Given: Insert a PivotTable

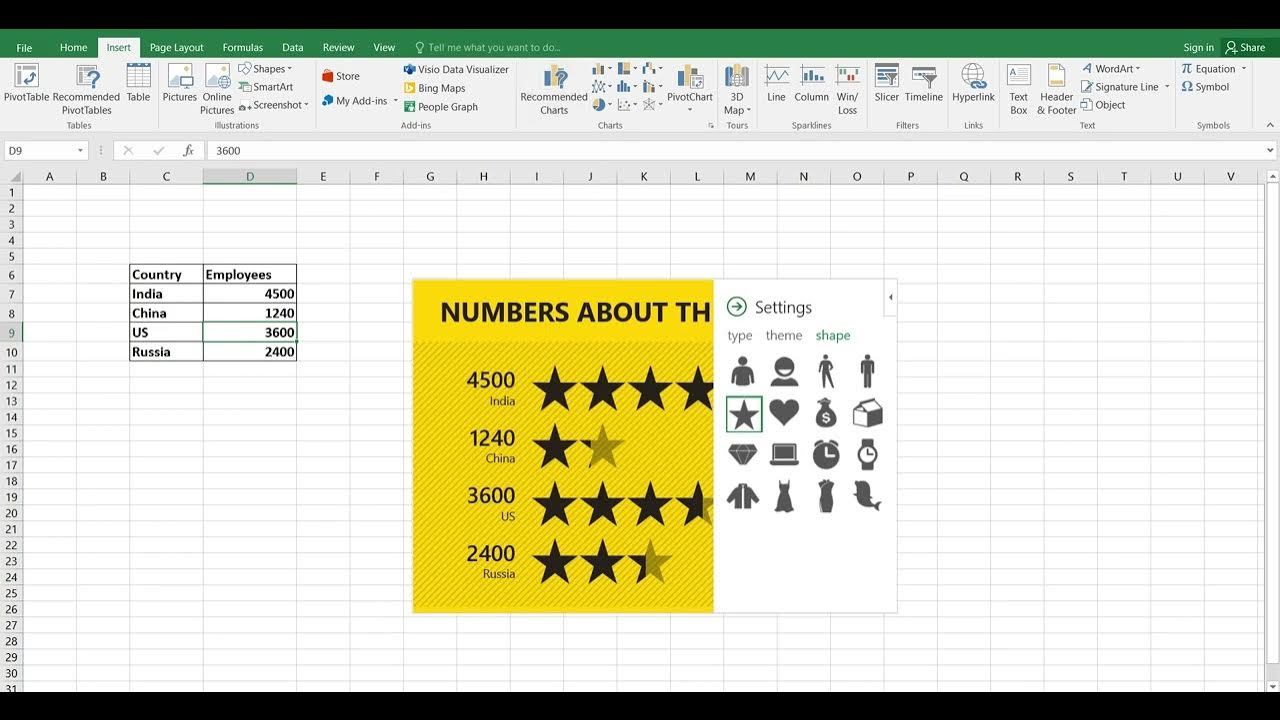Looking at the screenshot, I should [27, 84].
